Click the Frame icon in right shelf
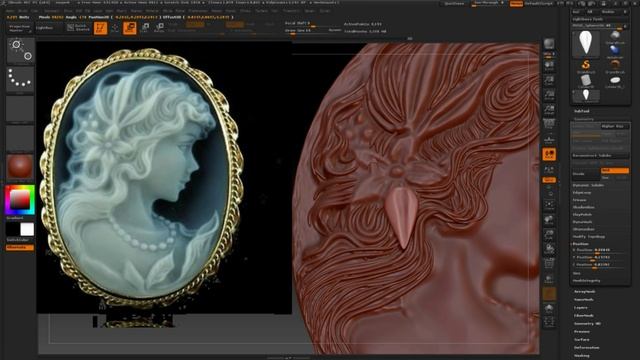Image resolution: width=640 pixels, height=360 pixels. [549, 204]
